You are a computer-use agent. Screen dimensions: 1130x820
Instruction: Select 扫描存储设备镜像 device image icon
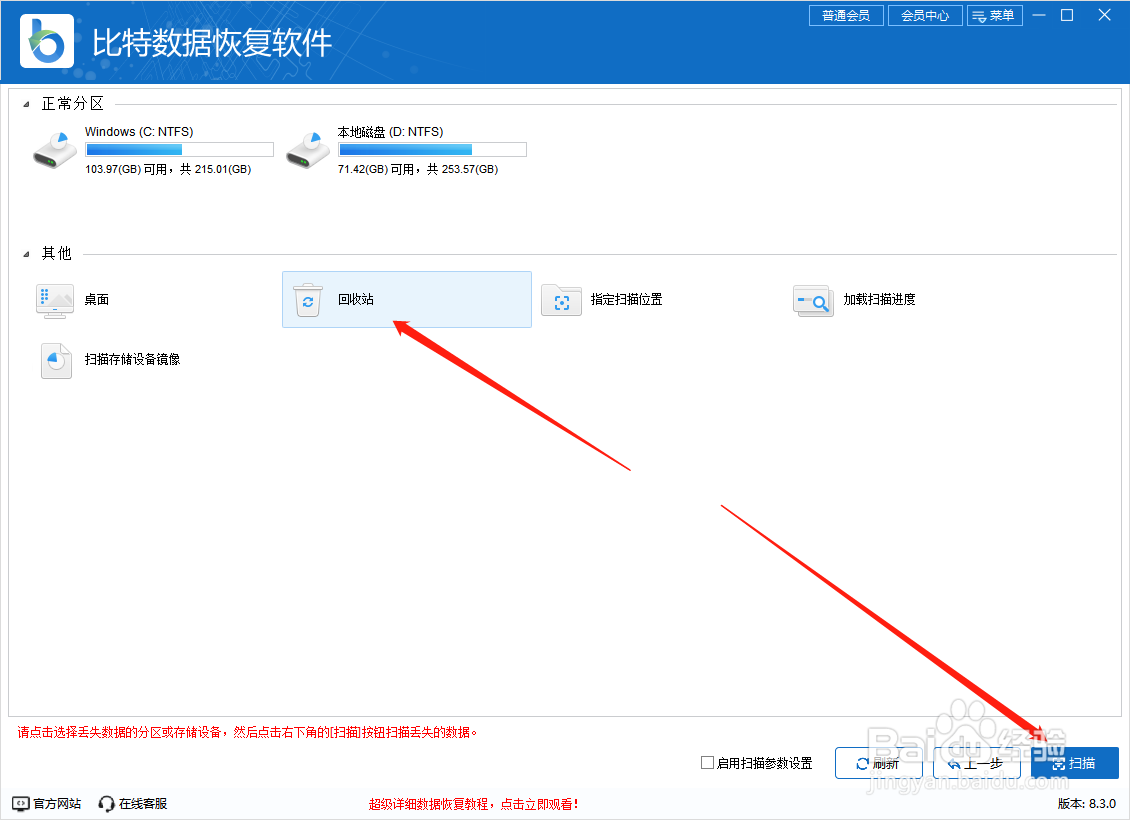click(x=55, y=360)
